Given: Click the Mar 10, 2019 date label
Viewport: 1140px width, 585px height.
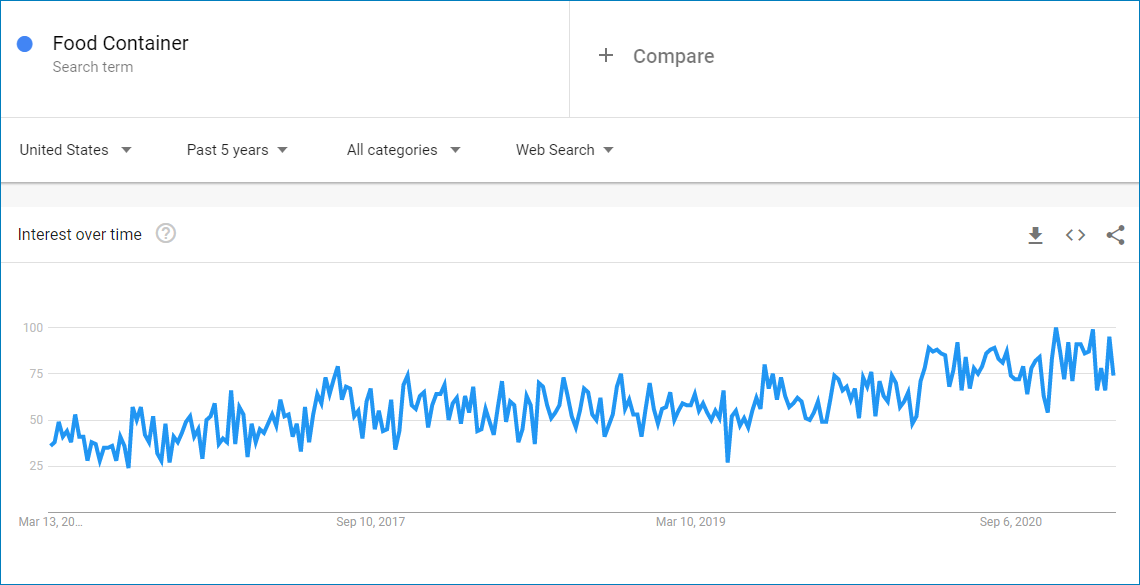Looking at the screenshot, I should [x=690, y=521].
